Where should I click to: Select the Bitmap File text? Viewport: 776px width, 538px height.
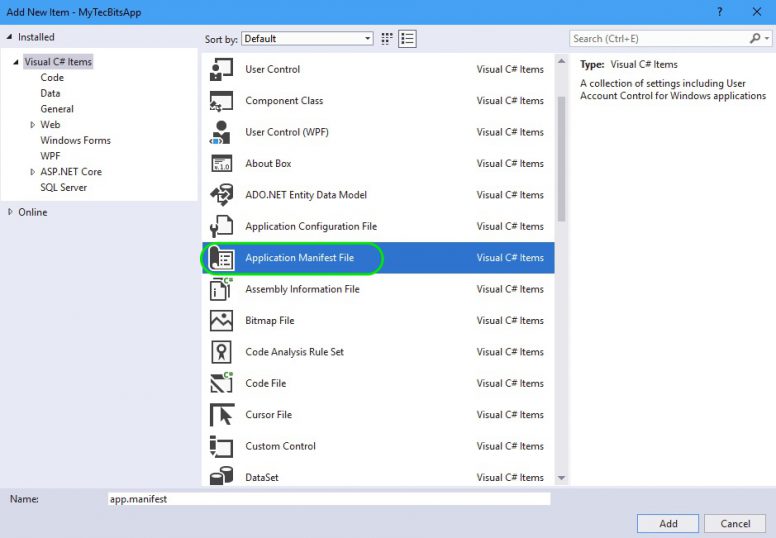coord(270,321)
